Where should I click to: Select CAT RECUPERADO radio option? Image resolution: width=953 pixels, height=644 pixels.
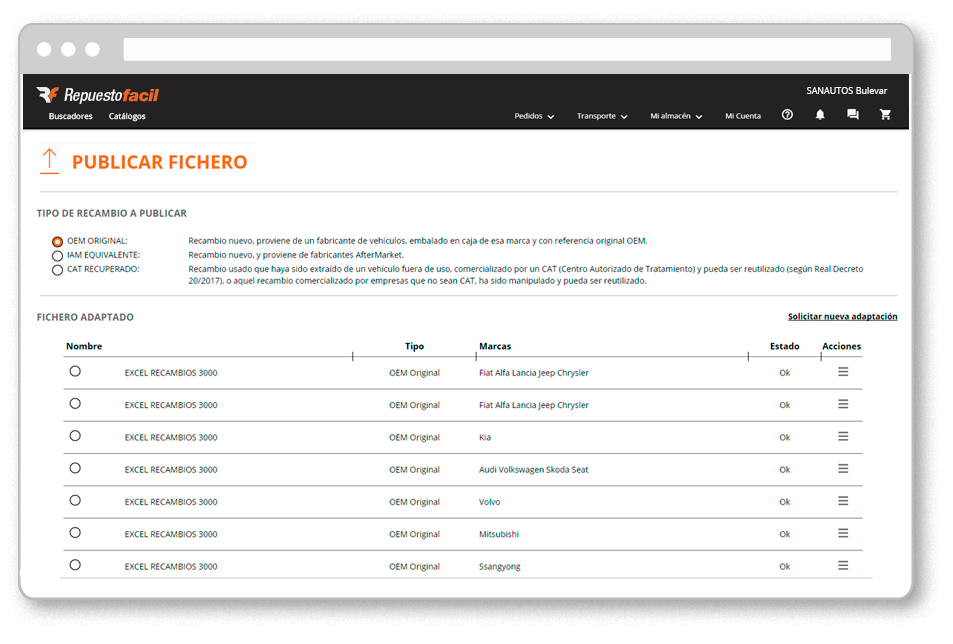(57, 270)
